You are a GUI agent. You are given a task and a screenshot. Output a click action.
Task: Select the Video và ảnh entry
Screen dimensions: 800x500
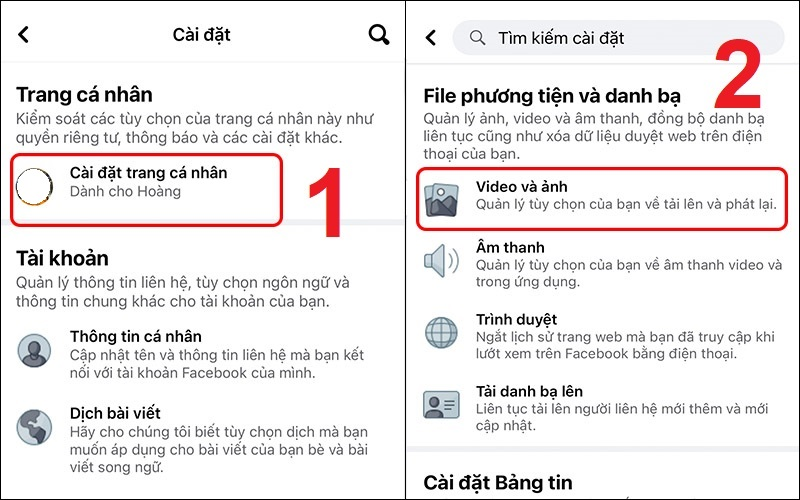click(x=602, y=199)
